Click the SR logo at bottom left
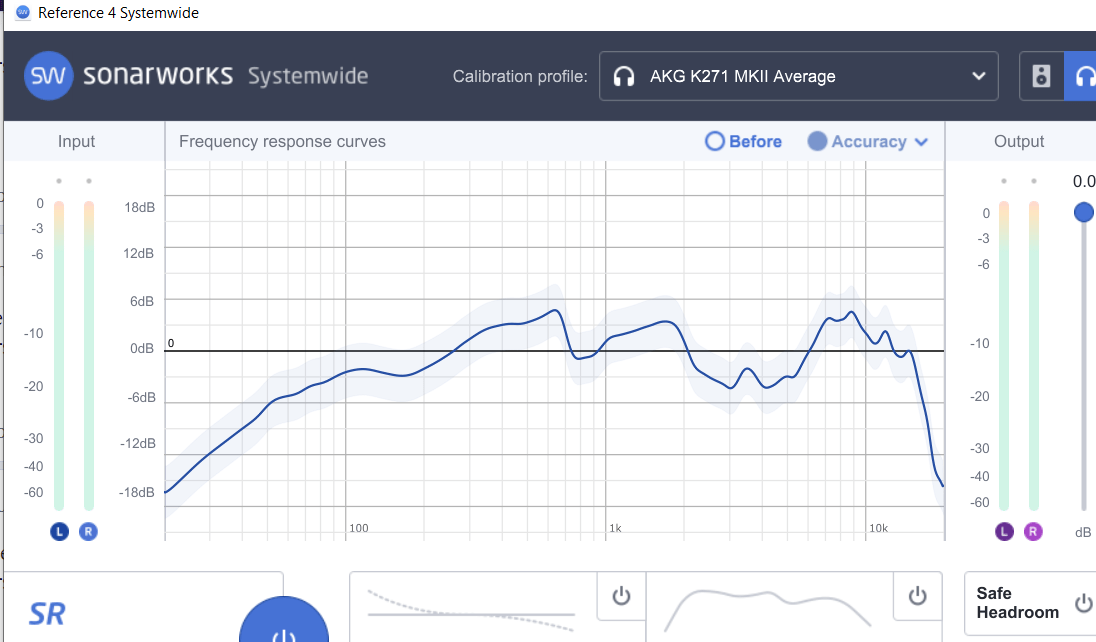This screenshot has height=642, width=1096. coord(47,614)
